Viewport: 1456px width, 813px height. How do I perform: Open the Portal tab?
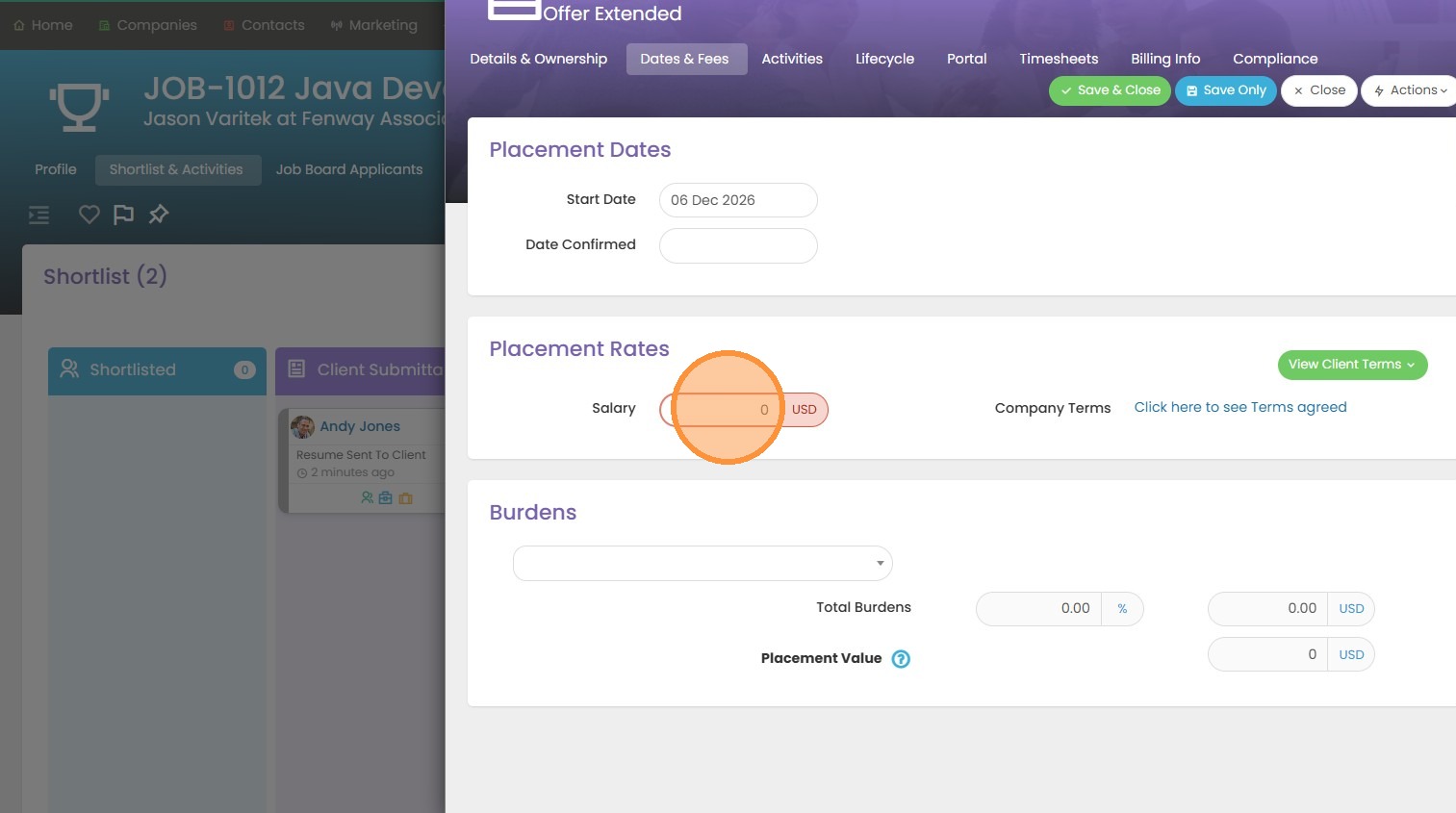(967, 59)
